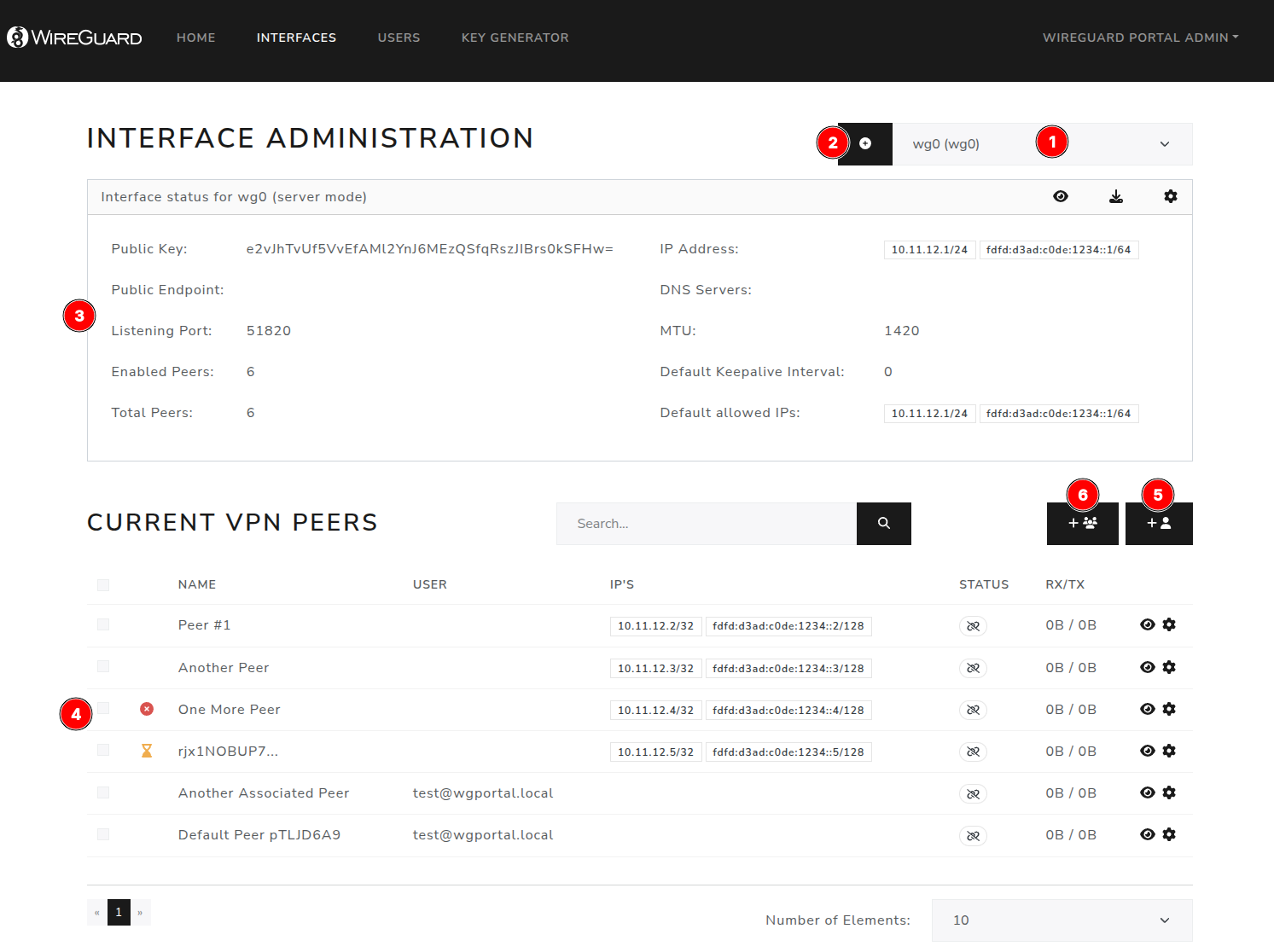This screenshot has height=952, width=1274.
Task: Click the error icon next to One More Peer
Action: pos(147,709)
